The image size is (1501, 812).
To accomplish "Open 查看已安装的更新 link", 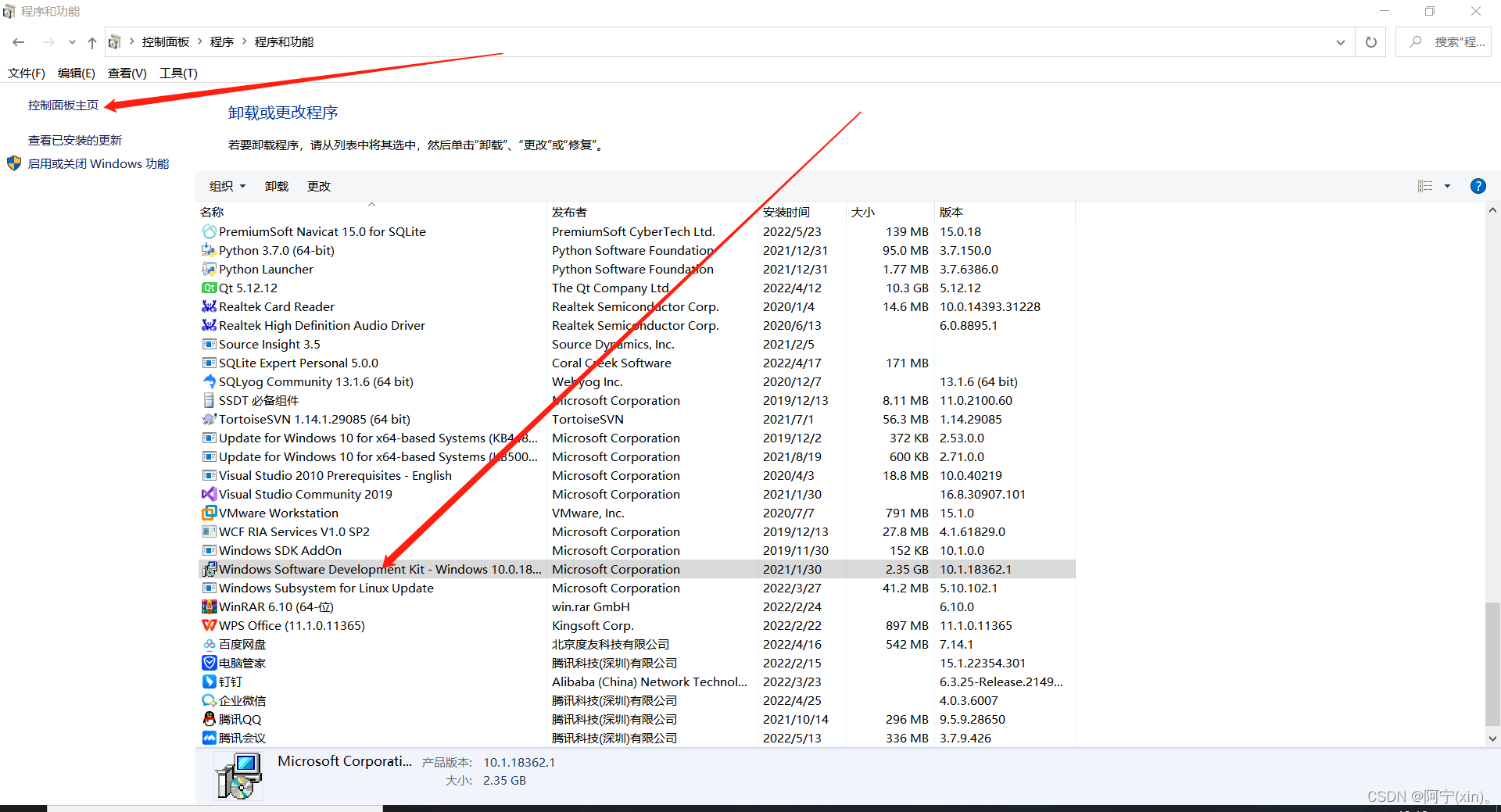I will pos(75,141).
